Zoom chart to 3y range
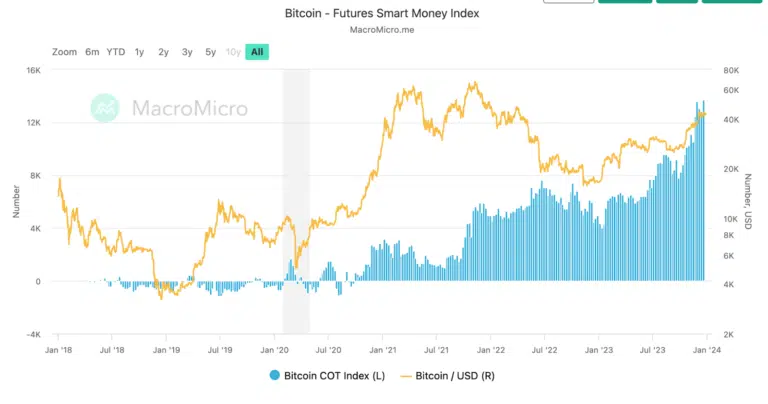 187,52
